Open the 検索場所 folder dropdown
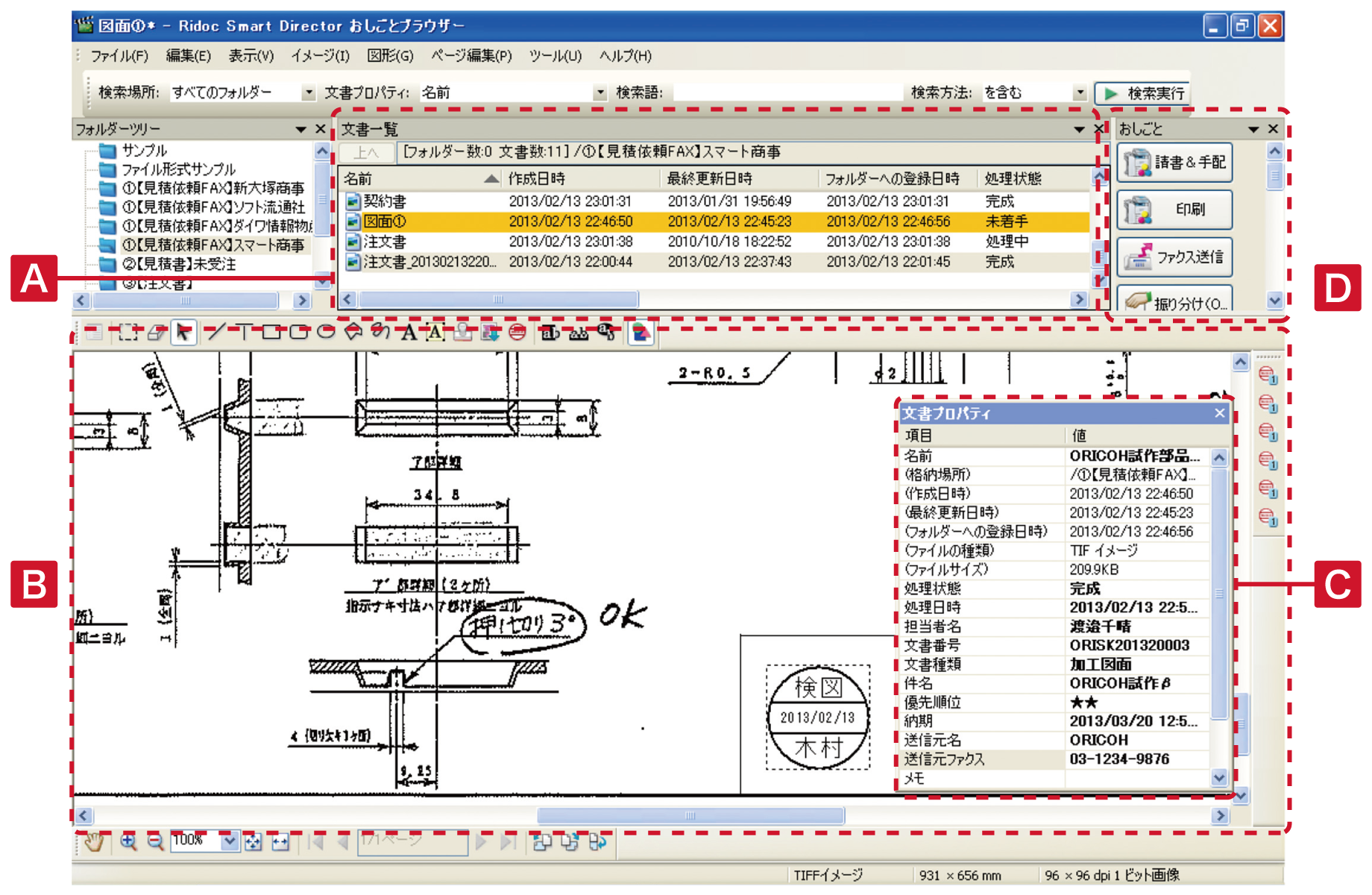Viewport: 1372px width, 895px height. 308,92
